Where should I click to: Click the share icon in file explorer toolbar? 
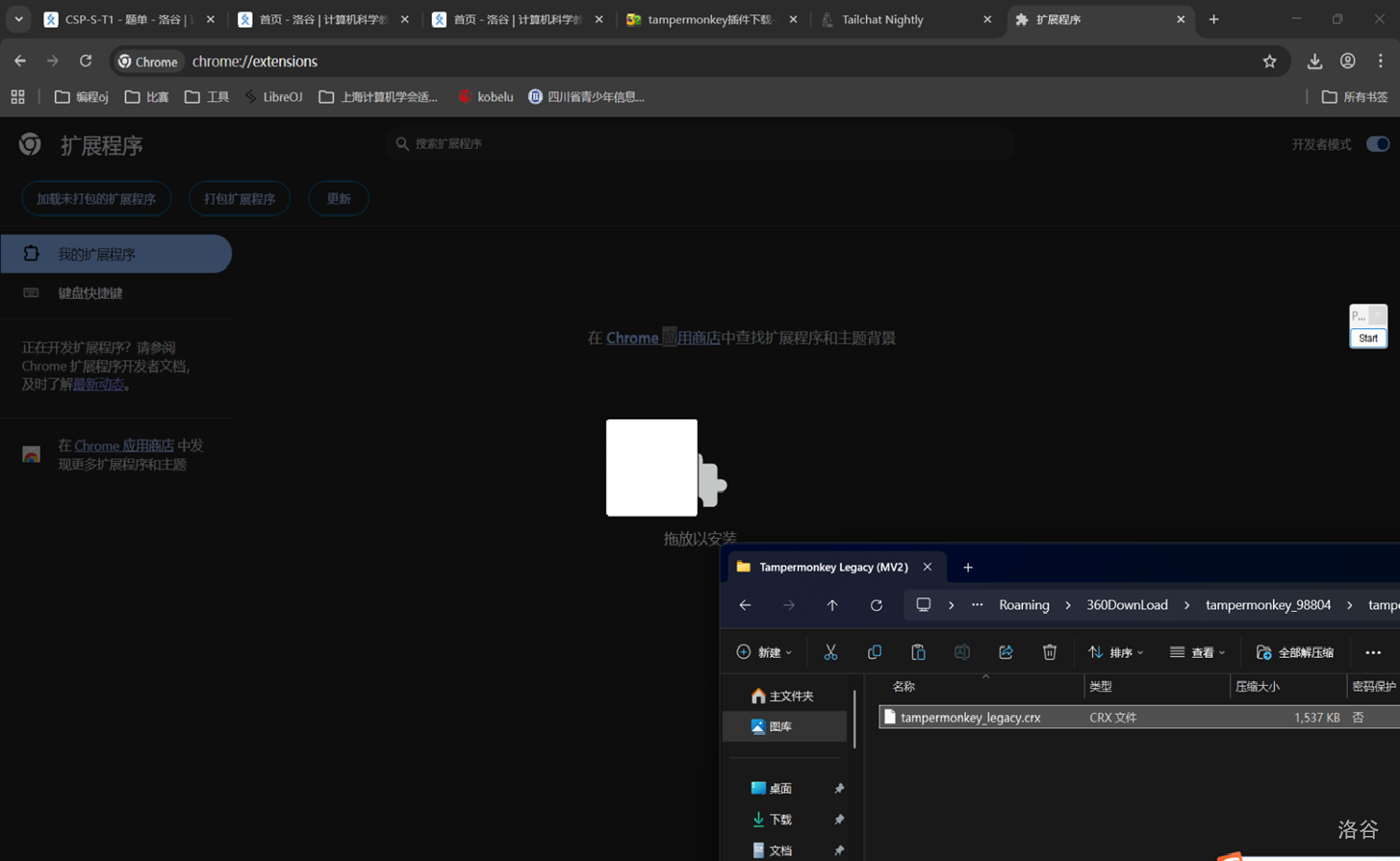[x=1005, y=652]
